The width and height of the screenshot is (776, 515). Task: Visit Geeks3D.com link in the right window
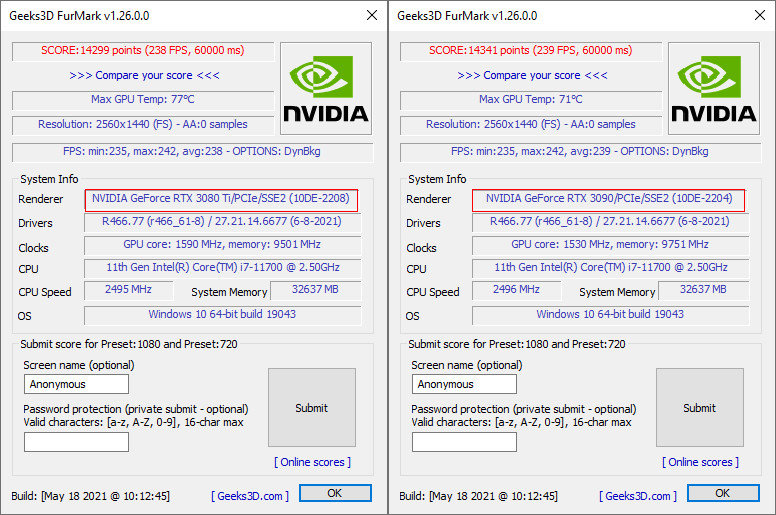638,496
